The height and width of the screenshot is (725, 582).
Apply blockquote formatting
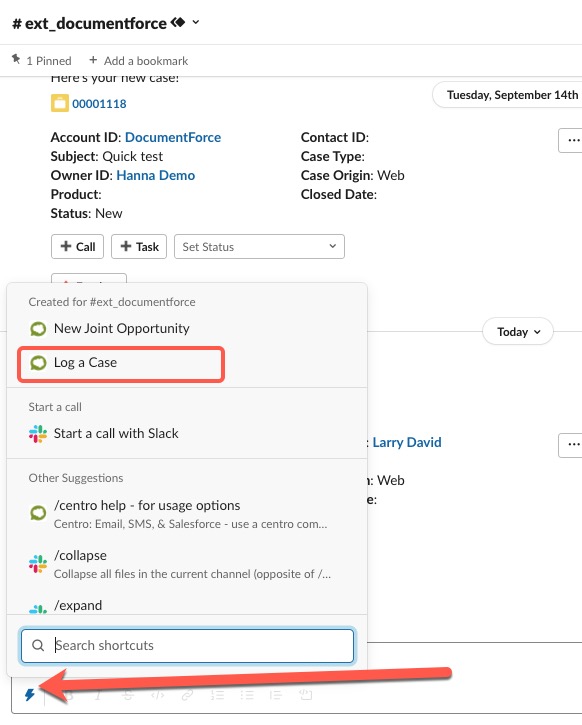(276, 695)
